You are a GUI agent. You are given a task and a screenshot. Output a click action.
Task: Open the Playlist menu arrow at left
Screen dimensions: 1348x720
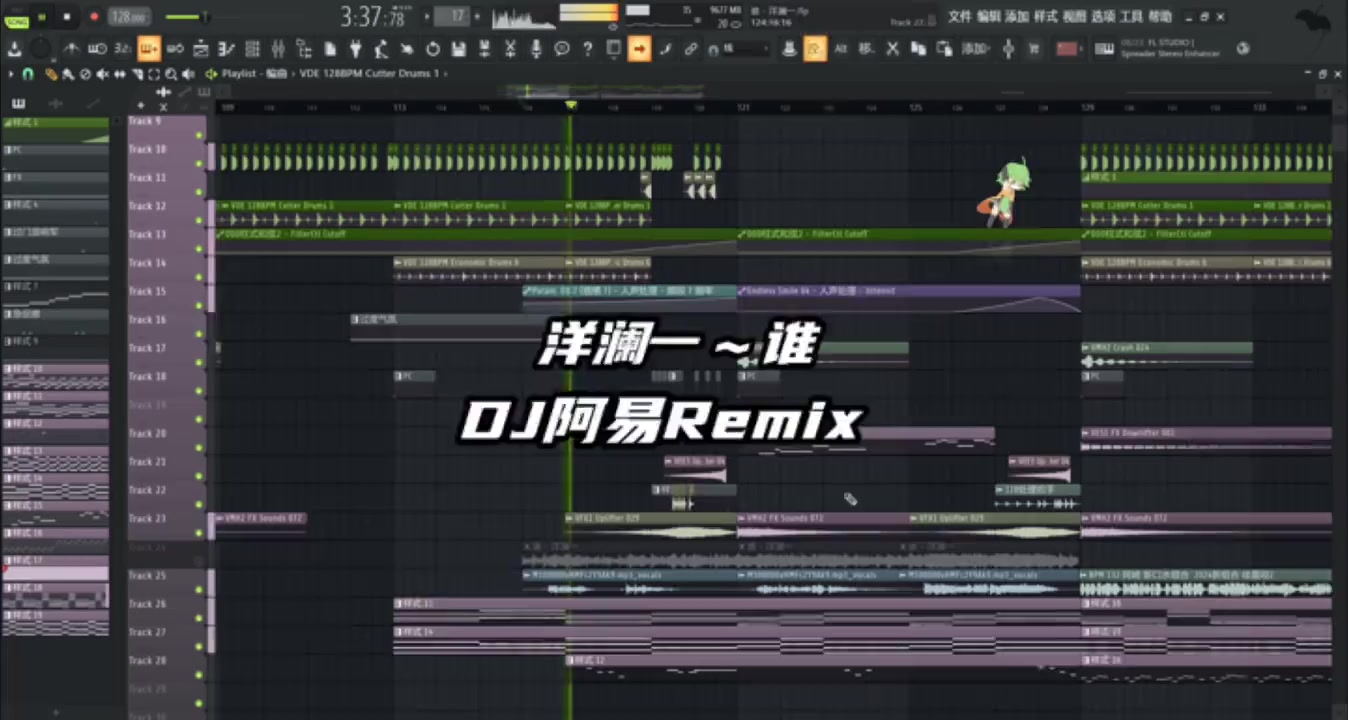(11, 74)
